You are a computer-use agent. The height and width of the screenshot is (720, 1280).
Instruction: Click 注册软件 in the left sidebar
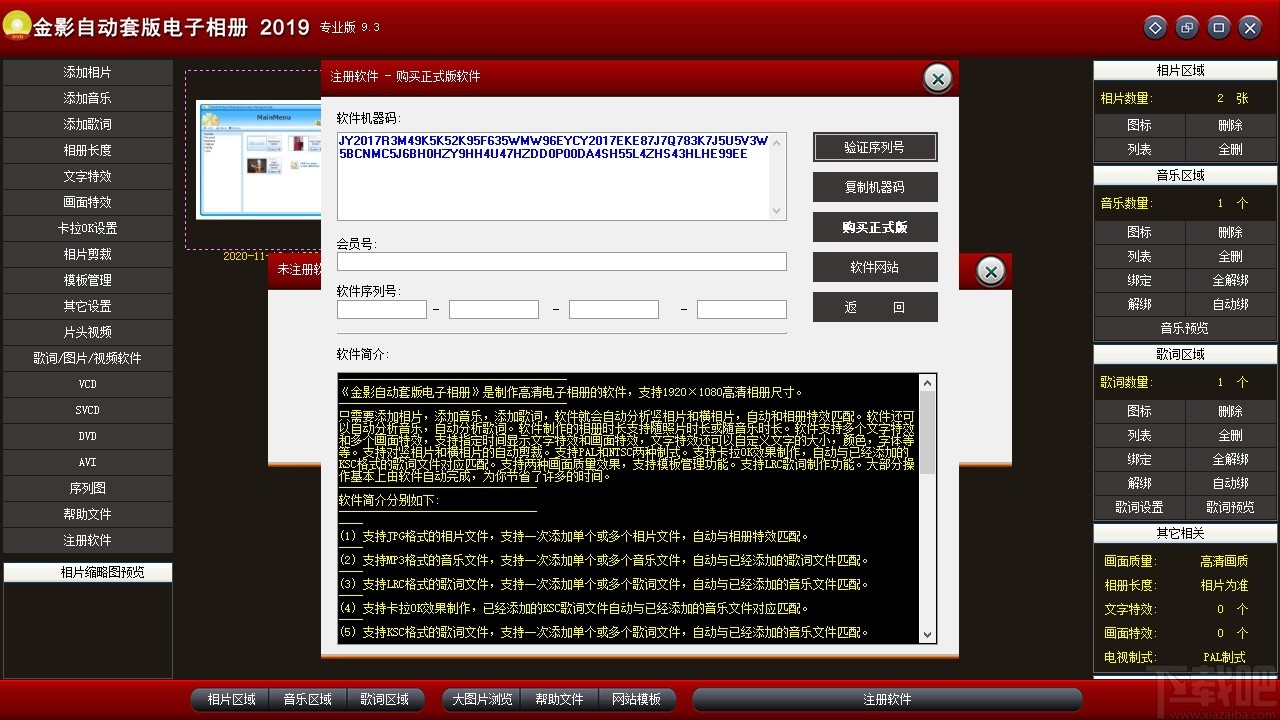click(88, 541)
